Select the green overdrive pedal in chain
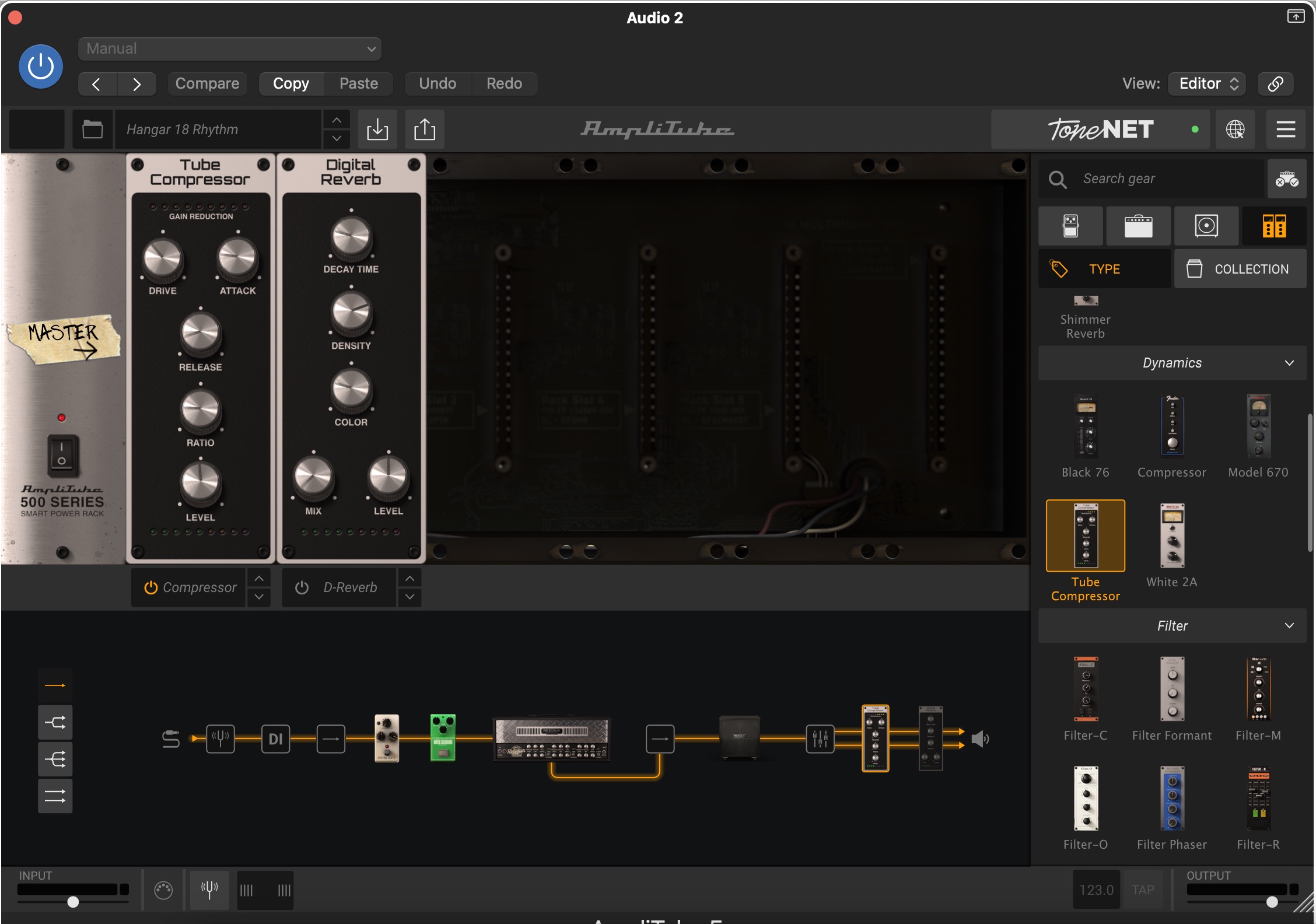 click(x=443, y=738)
